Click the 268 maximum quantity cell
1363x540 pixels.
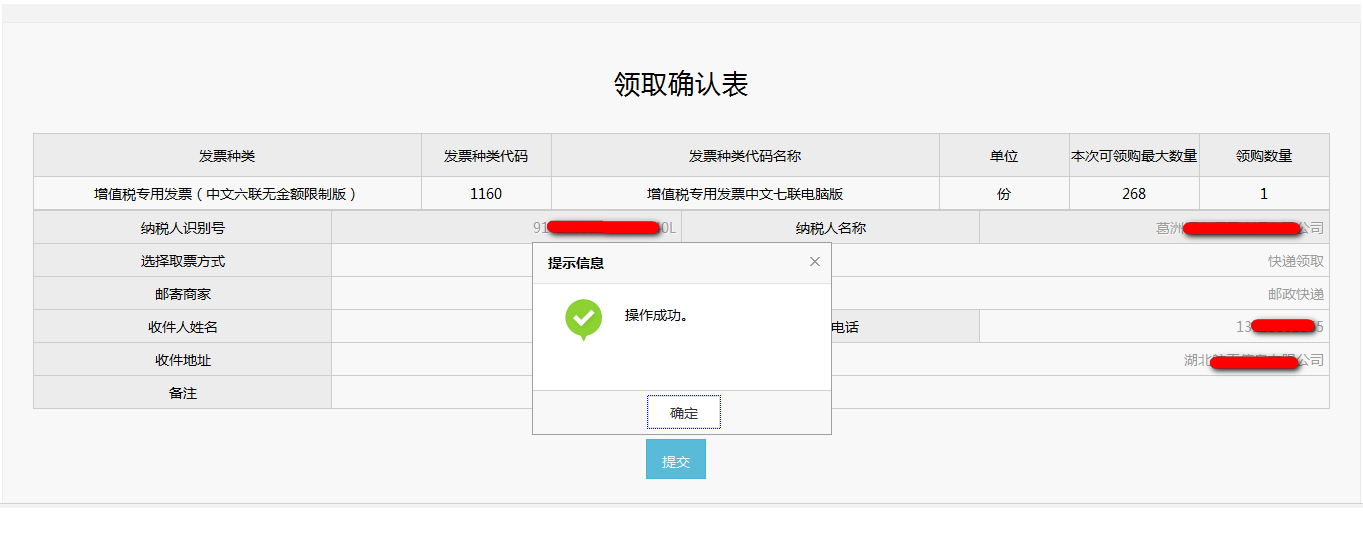pyautogui.click(x=1134, y=194)
